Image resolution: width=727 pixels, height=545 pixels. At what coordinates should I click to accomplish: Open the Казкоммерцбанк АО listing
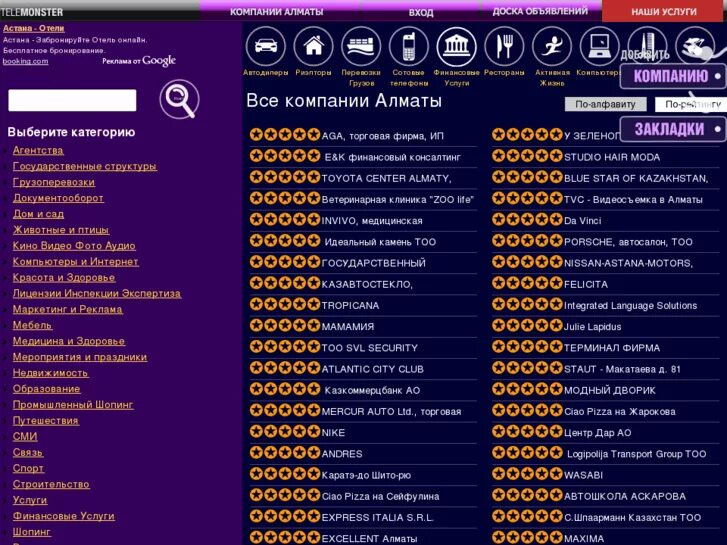pyautogui.click(x=372, y=391)
